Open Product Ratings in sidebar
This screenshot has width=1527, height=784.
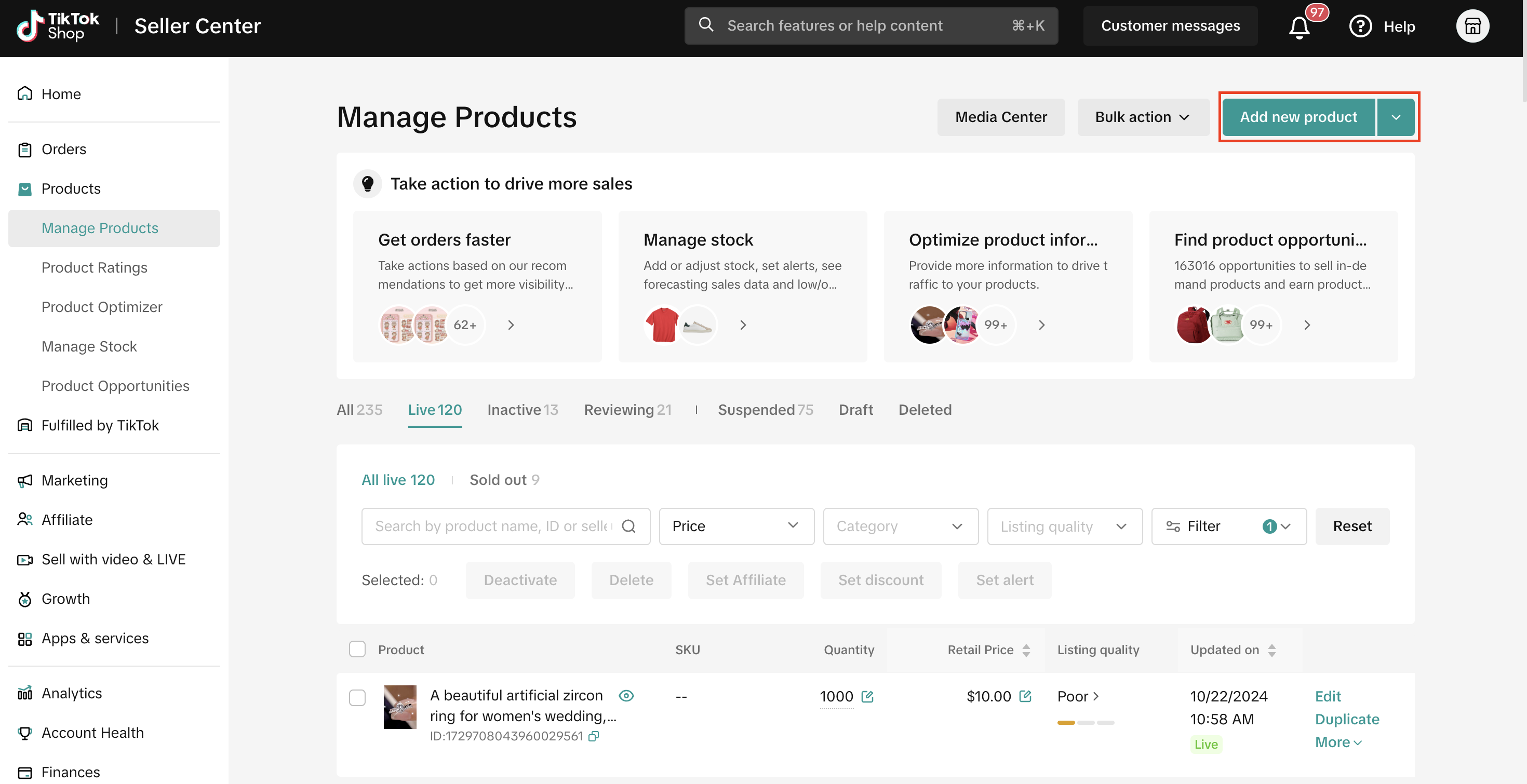click(x=94, y=267)
